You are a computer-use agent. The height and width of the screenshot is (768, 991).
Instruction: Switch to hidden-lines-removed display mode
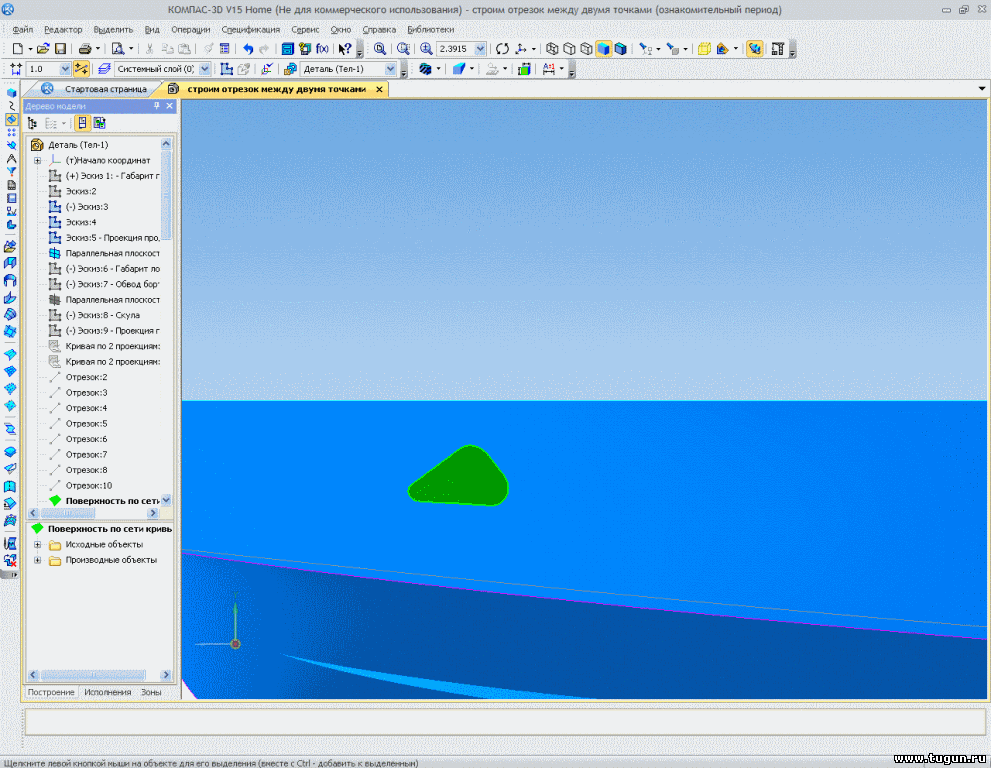(569, 49)
